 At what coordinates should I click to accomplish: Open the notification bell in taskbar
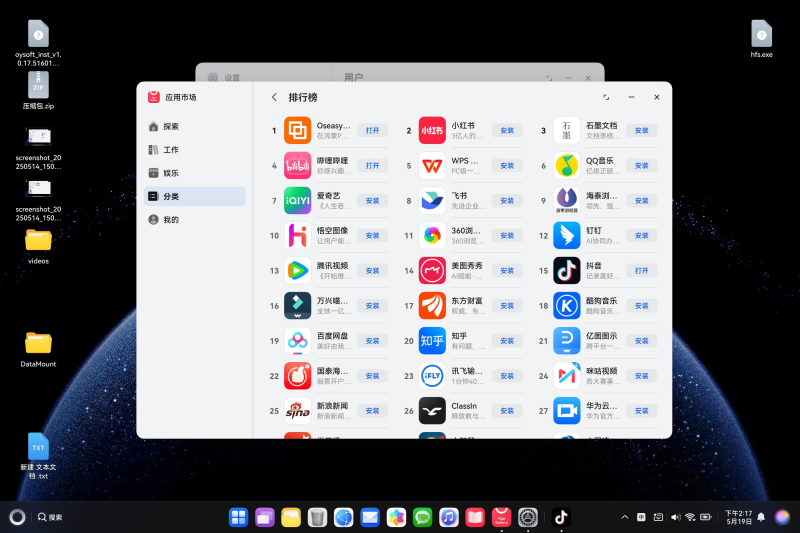[x=761, y=517]
